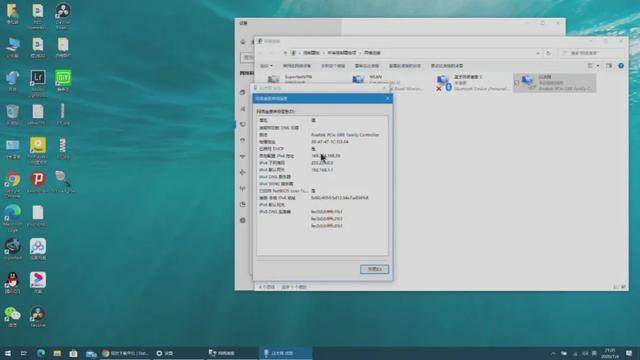Viewport: 640px width, 360px height.
Task: Open WeChat desktop shortcut
Action: point(13,317)
